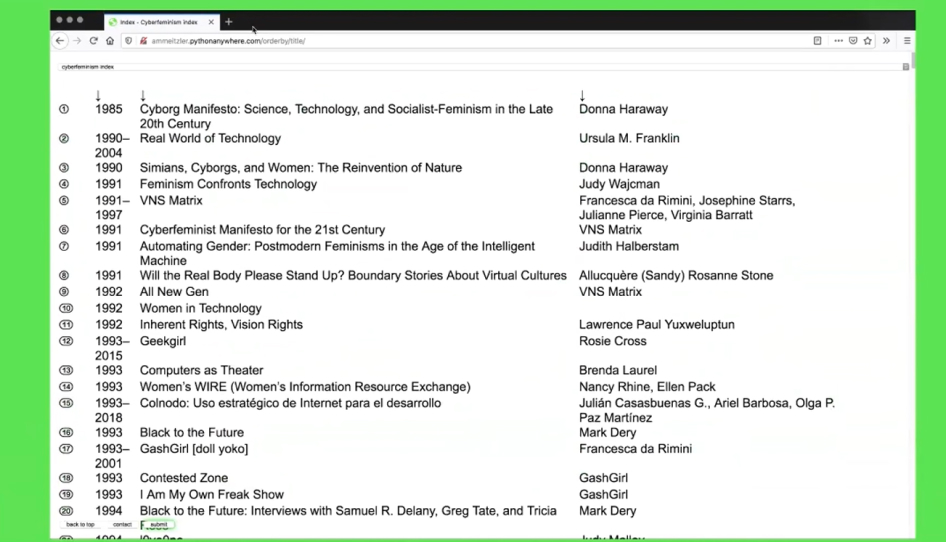The image size is (946, 542).
Task: Open the VNS Matrix 1991–1997 title
Action: tap(171, 200)
